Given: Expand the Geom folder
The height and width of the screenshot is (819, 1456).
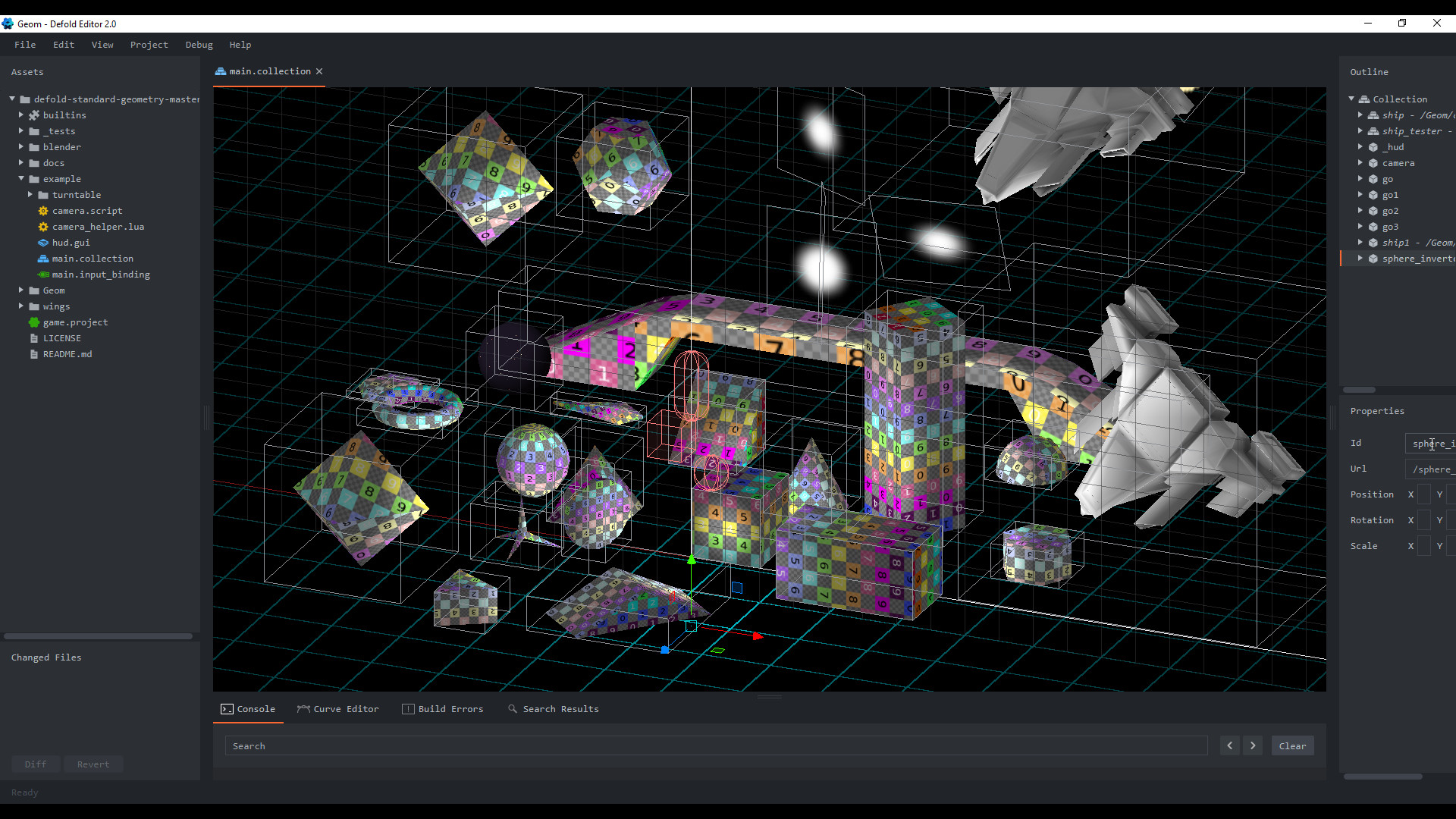Looking at the screenshot, I should tap(20, 290).
